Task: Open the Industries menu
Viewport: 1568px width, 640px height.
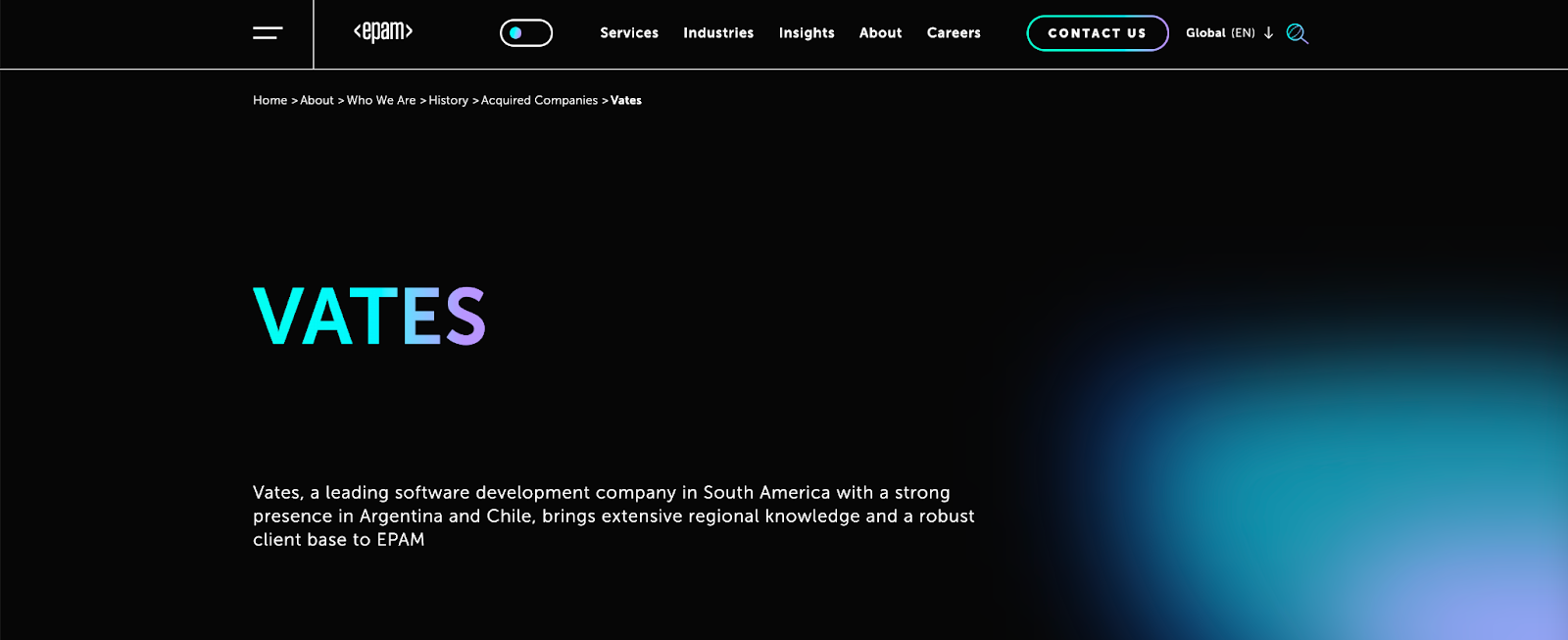Action: coord(718,33)
